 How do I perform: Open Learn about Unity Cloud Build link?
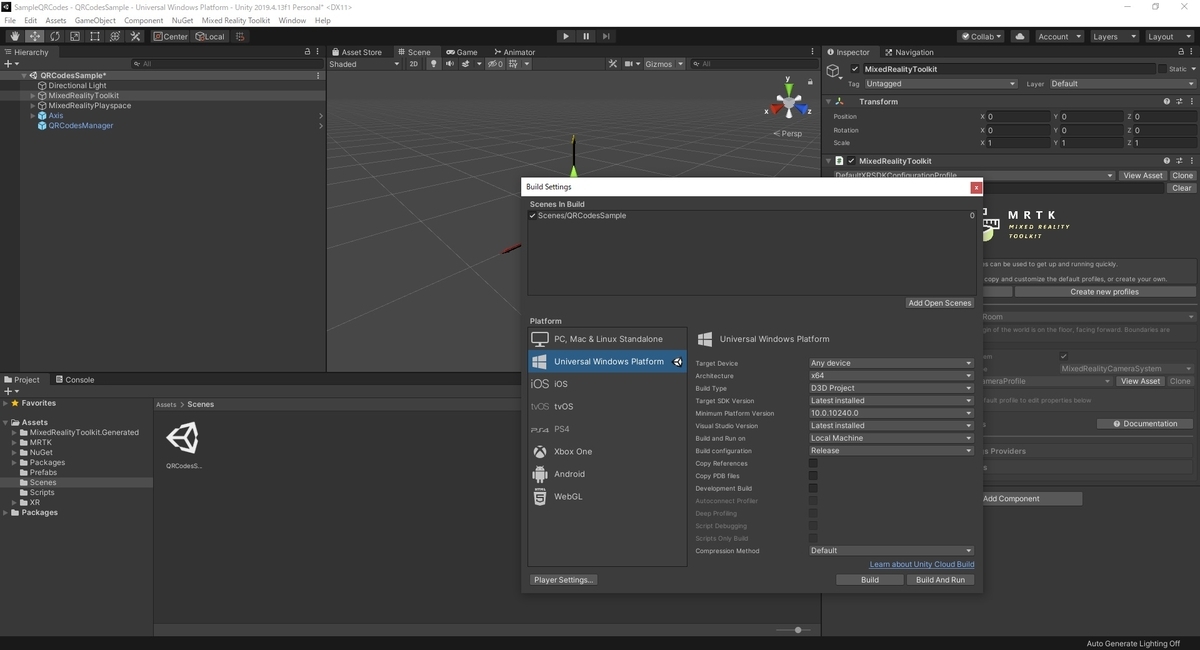(922, 565)
